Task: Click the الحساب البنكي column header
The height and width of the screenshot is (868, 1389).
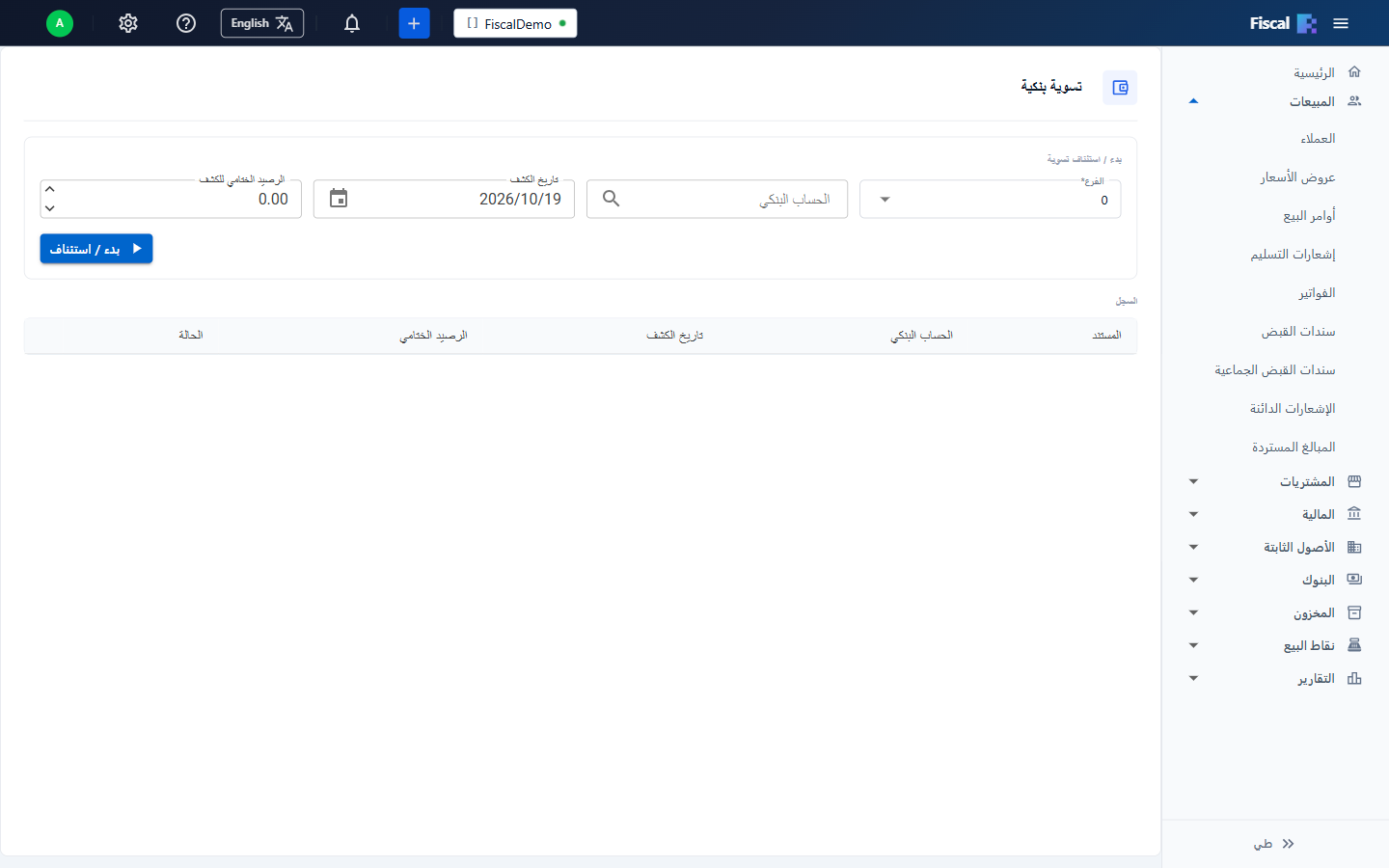Action: point(921,336)
